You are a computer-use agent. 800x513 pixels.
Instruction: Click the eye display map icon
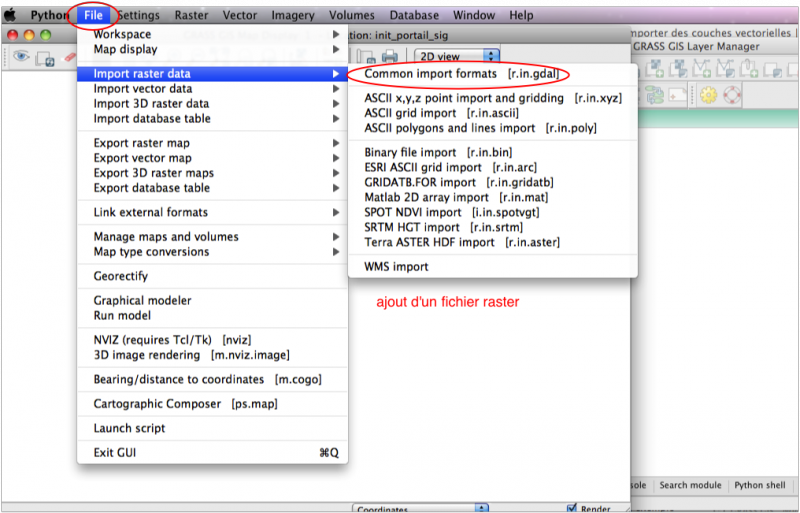point(19,58)
